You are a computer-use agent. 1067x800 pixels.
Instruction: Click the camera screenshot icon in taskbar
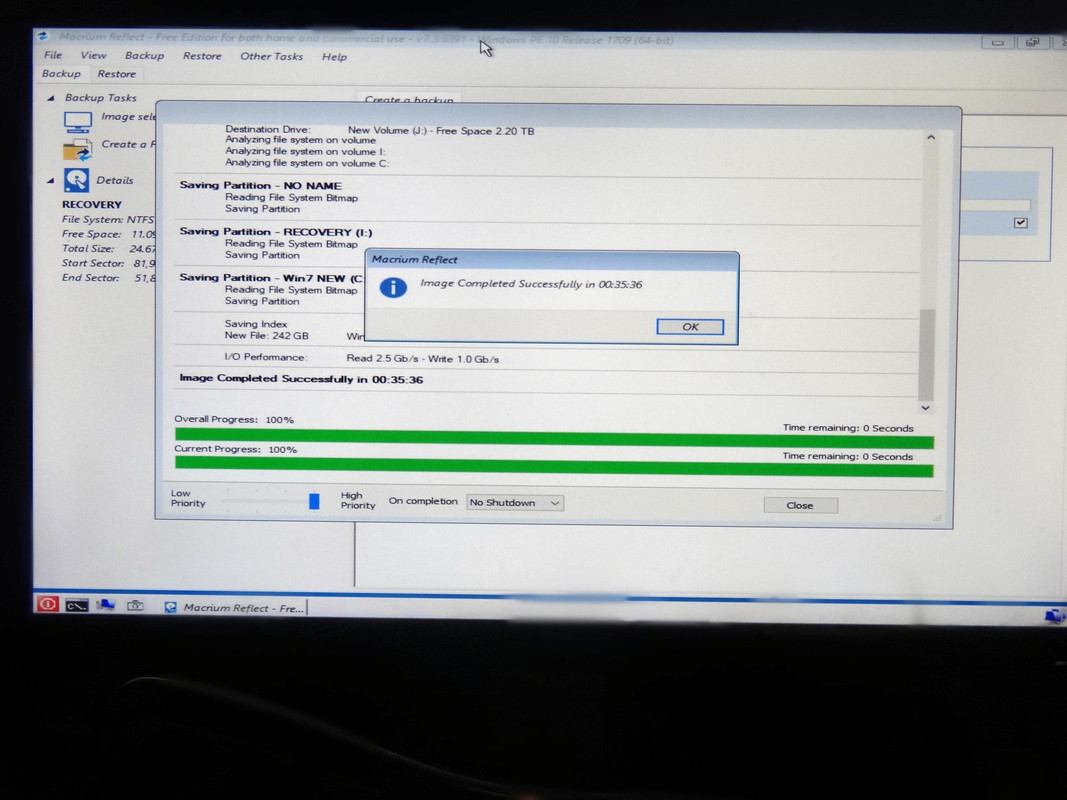135,605
